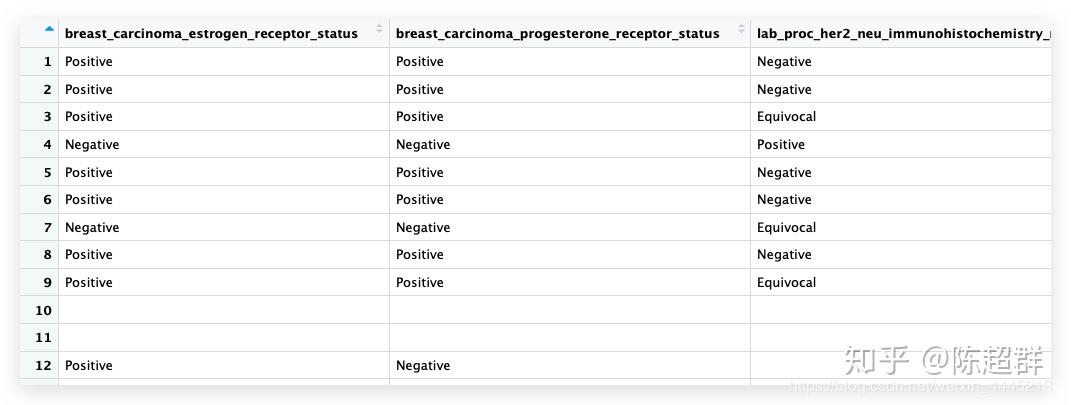Click Positive HER2 cell in row 4

(780, 145)
